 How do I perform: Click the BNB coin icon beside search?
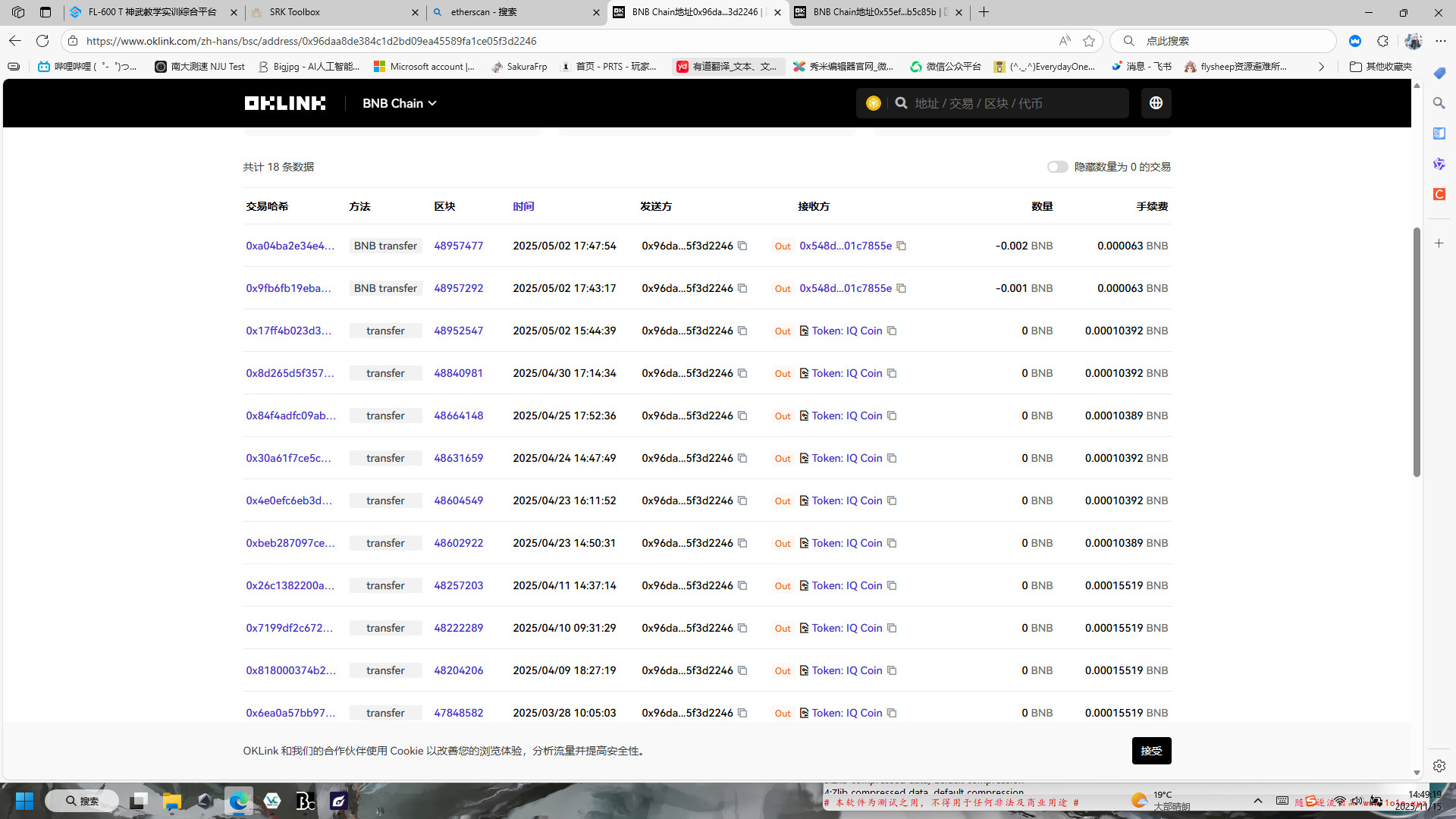(x=873, y=103)
